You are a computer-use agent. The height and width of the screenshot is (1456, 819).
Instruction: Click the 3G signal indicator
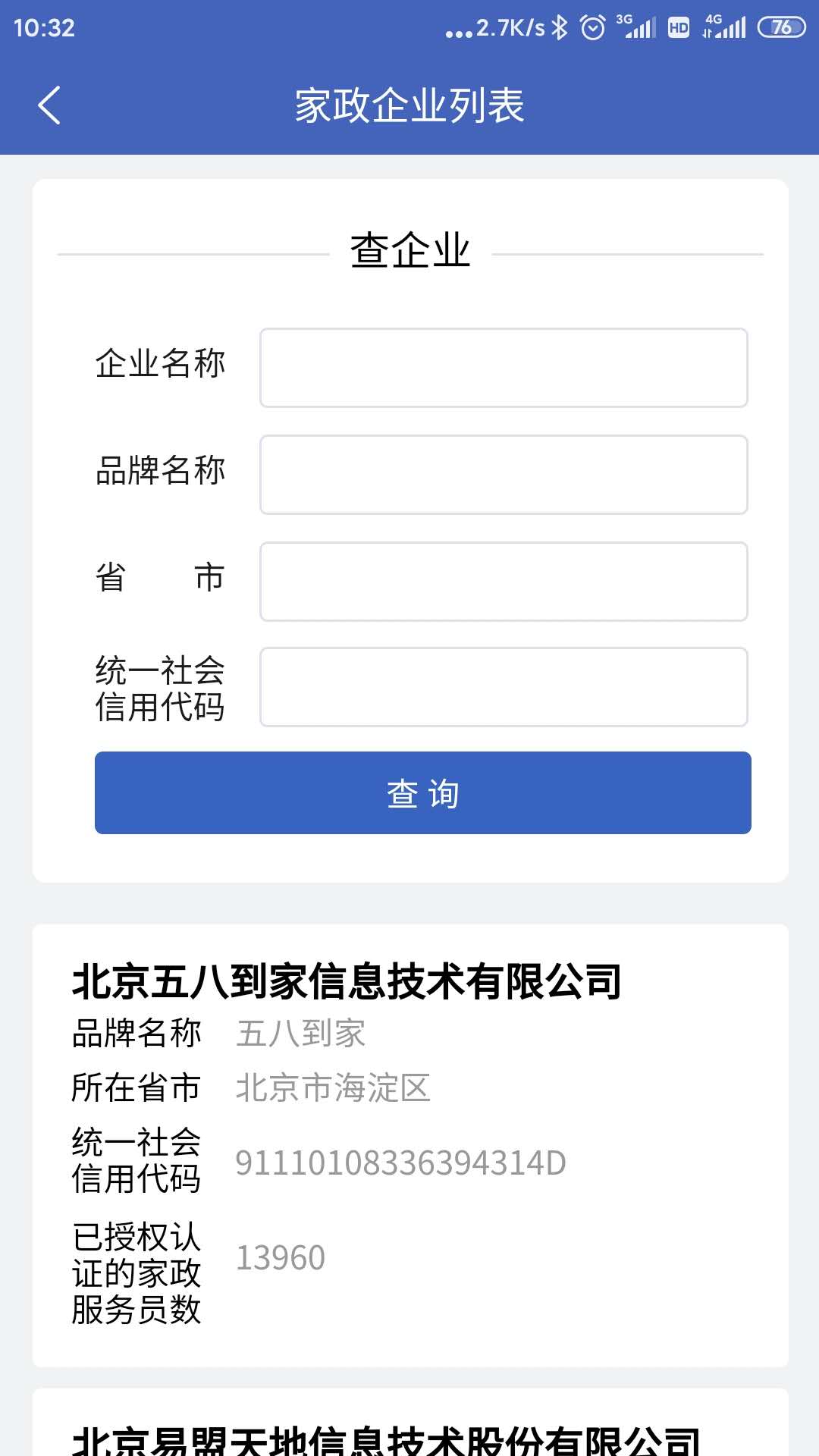[x=641, y=29]
